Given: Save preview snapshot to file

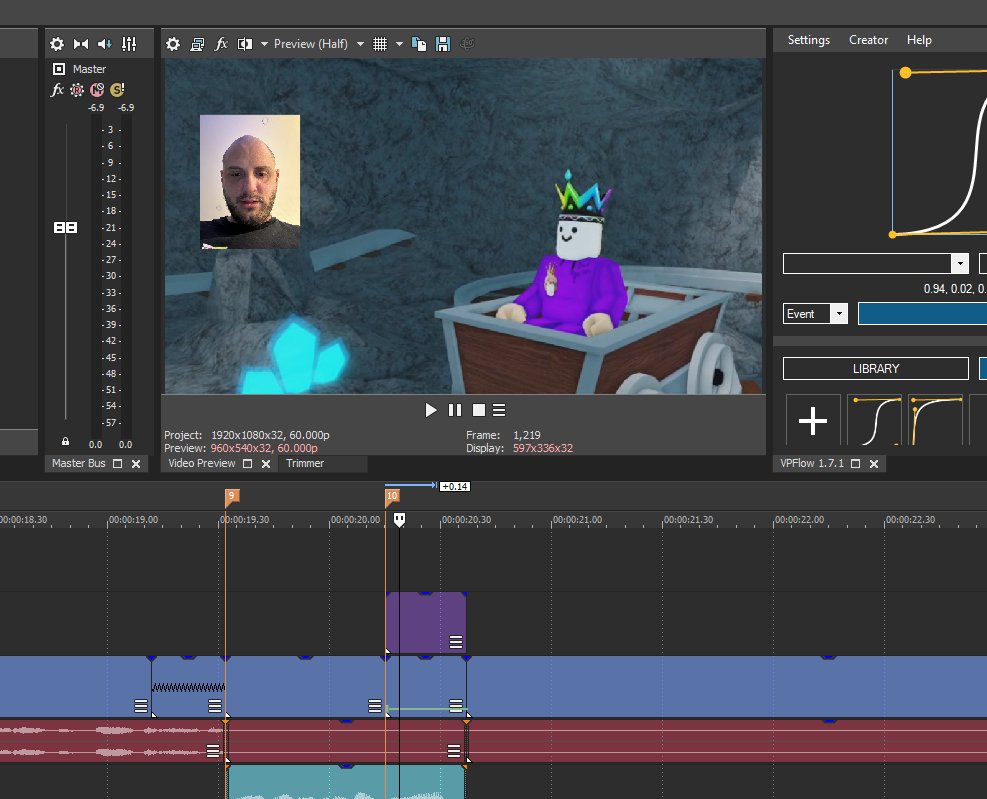Looking at the screenshot, I should tap(443, 43).
